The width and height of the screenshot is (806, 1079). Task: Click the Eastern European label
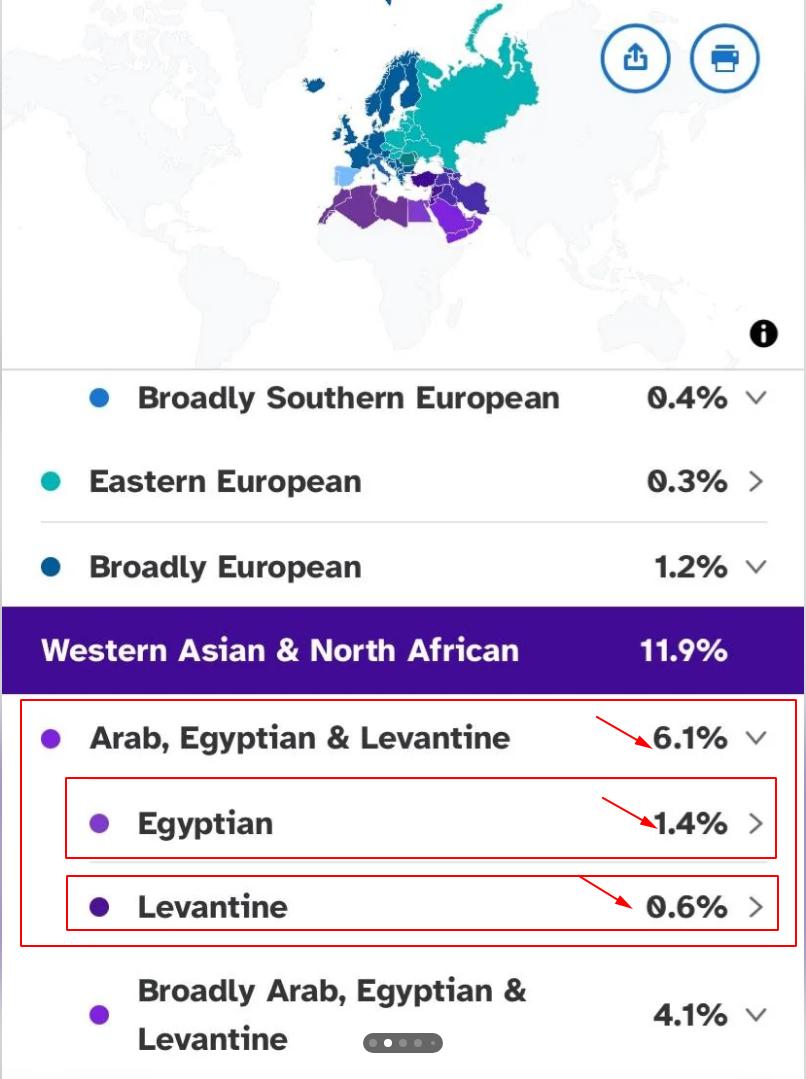(x=225, y=482)
